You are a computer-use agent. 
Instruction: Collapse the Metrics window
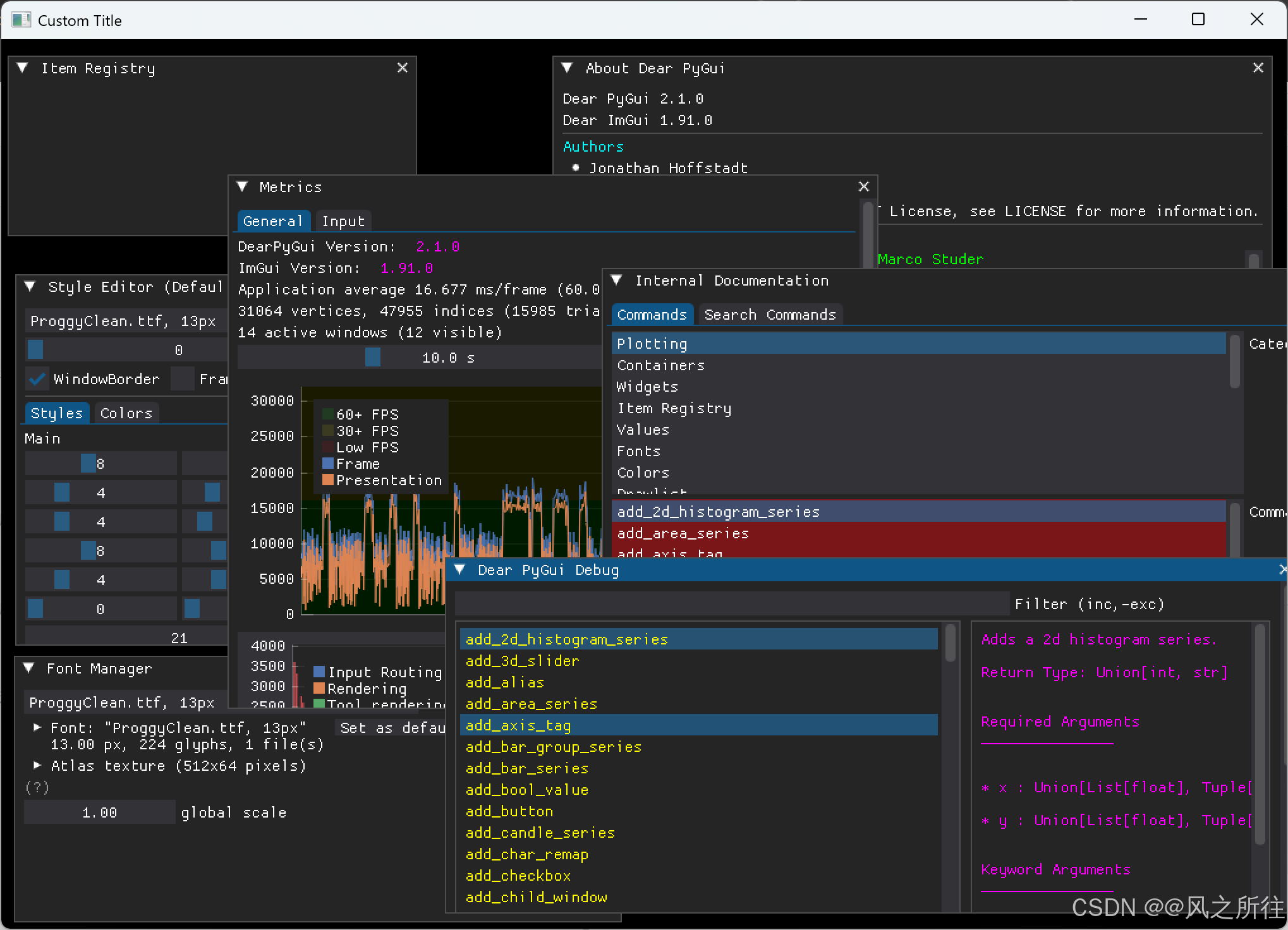[x=242, y=186]
